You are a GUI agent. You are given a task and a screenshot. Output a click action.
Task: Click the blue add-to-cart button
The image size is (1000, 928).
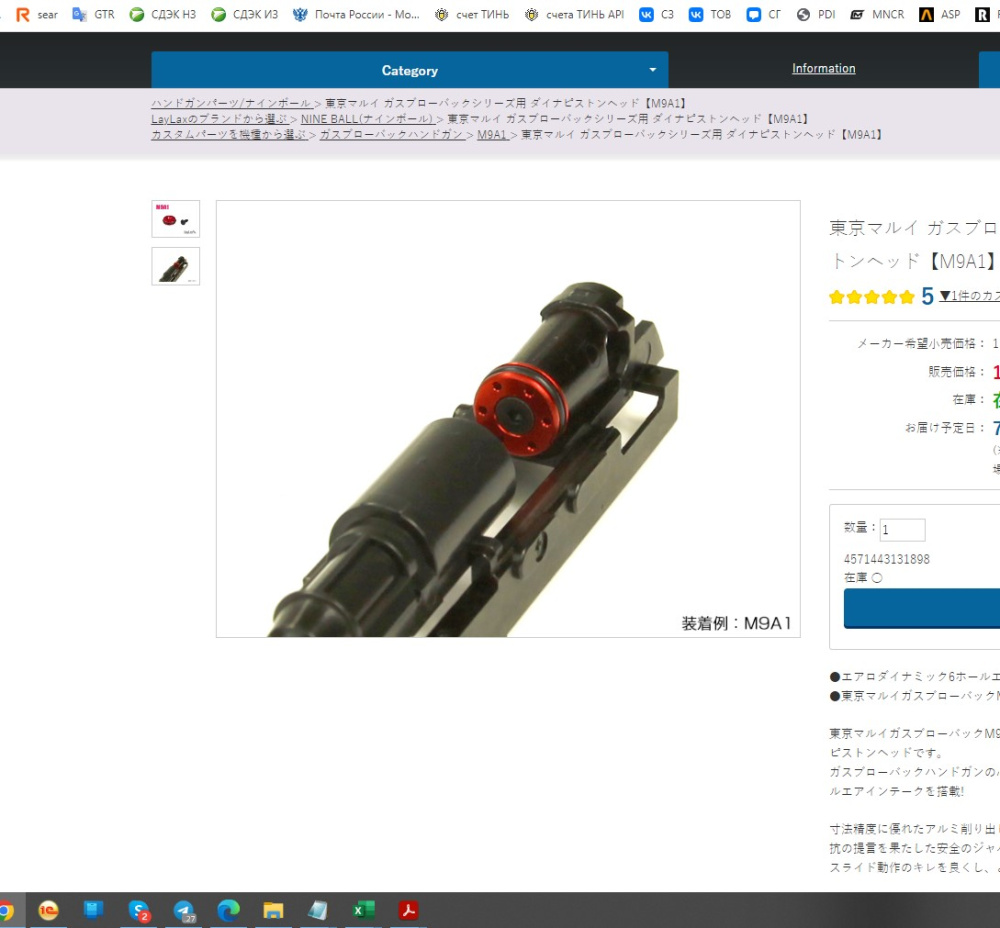922,608
